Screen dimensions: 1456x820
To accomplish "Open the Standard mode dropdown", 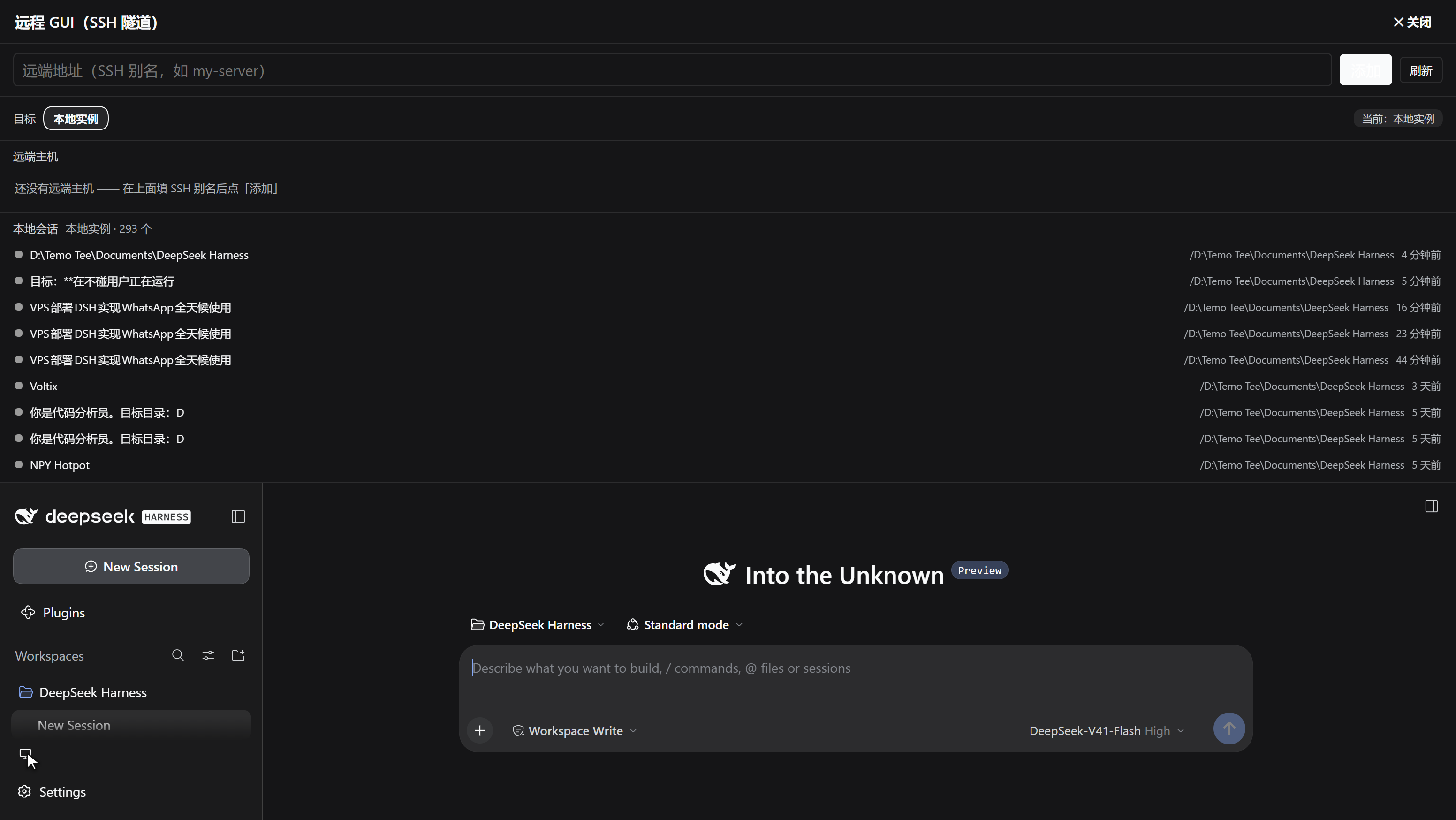I will click(684, 625).
